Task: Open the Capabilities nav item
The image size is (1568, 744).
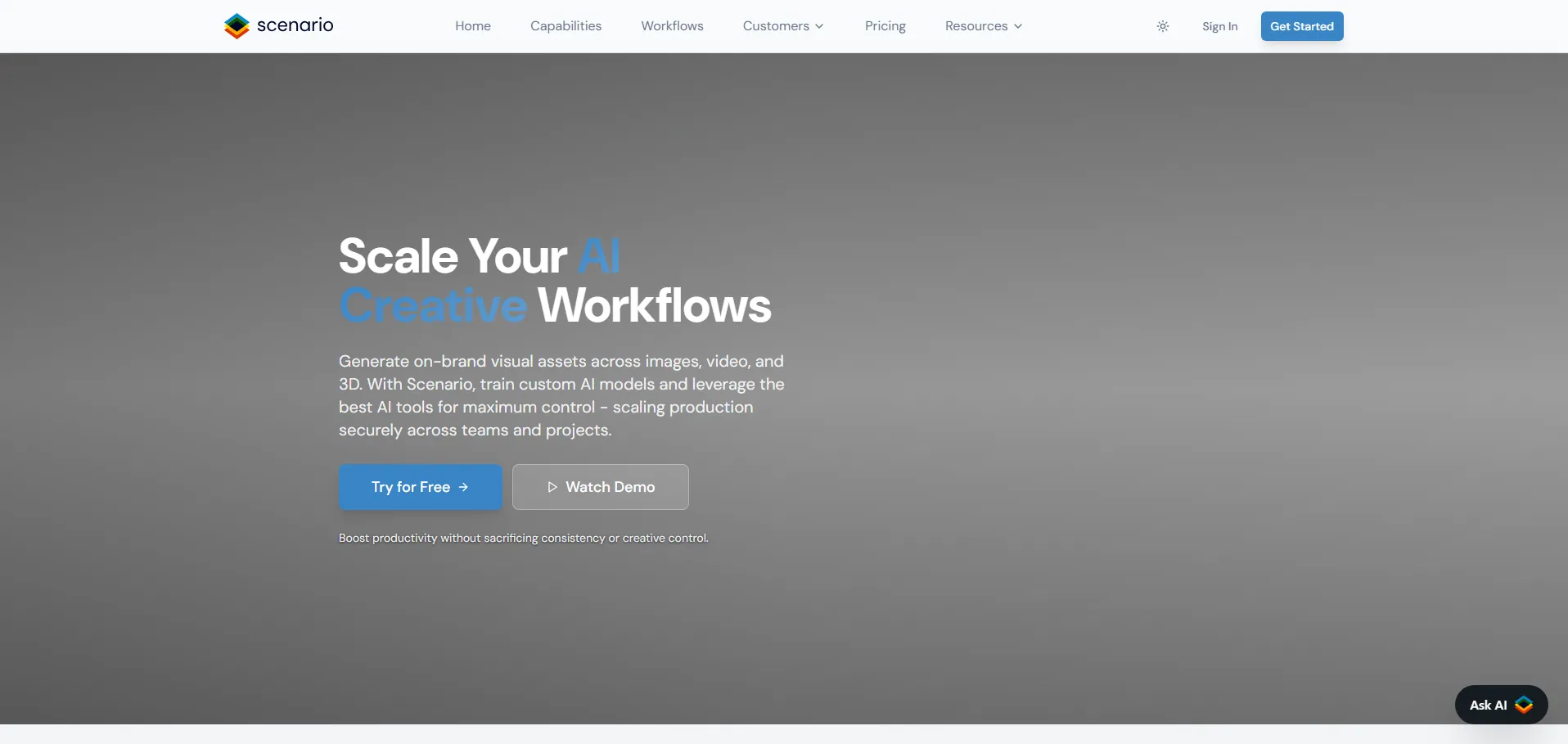Action: click(x=565, y=26)
